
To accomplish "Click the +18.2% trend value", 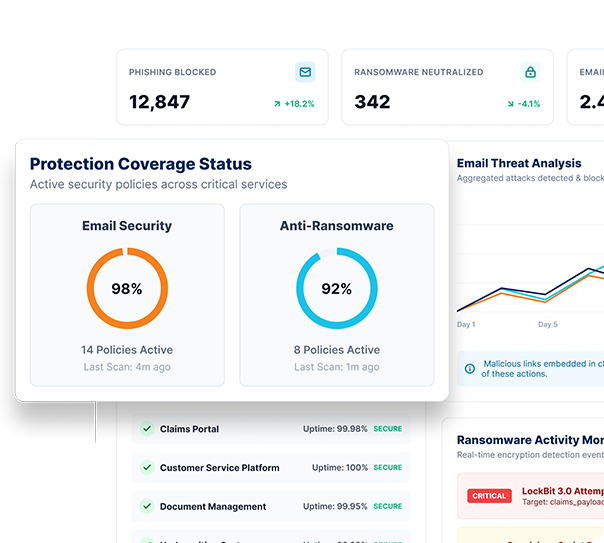I will point(299,104).
